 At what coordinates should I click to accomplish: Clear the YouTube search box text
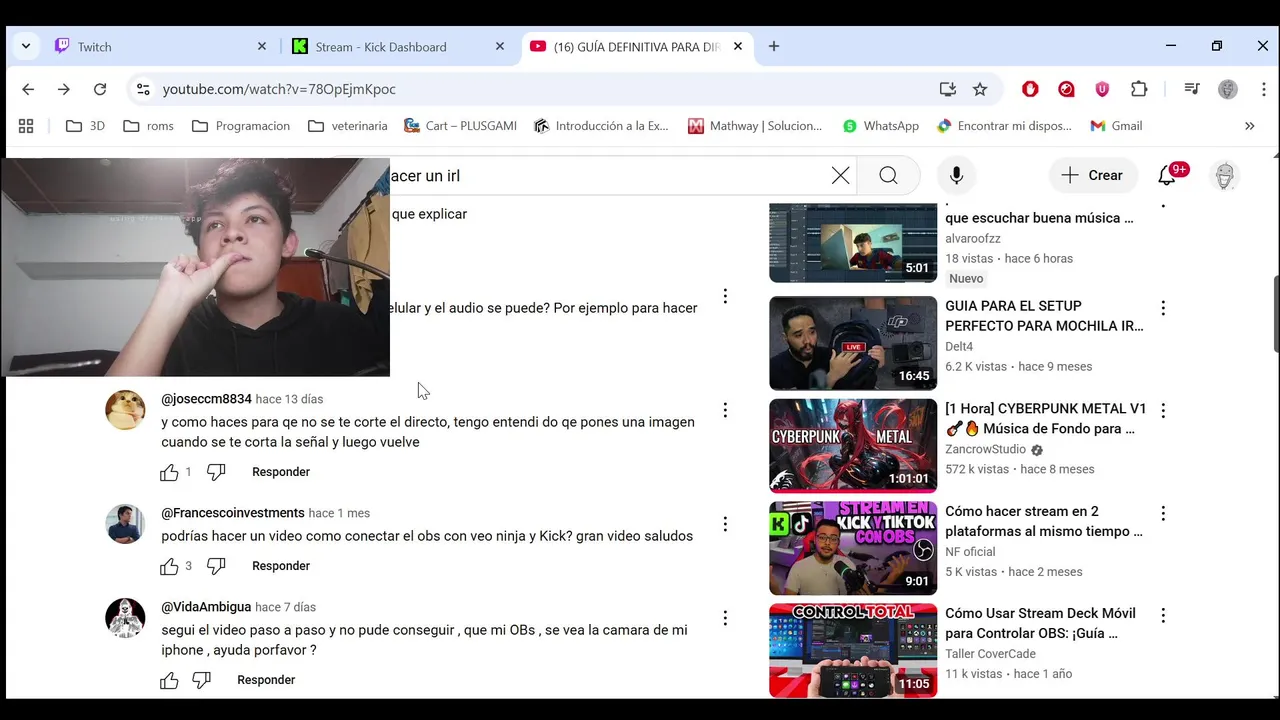coord(841,176)
